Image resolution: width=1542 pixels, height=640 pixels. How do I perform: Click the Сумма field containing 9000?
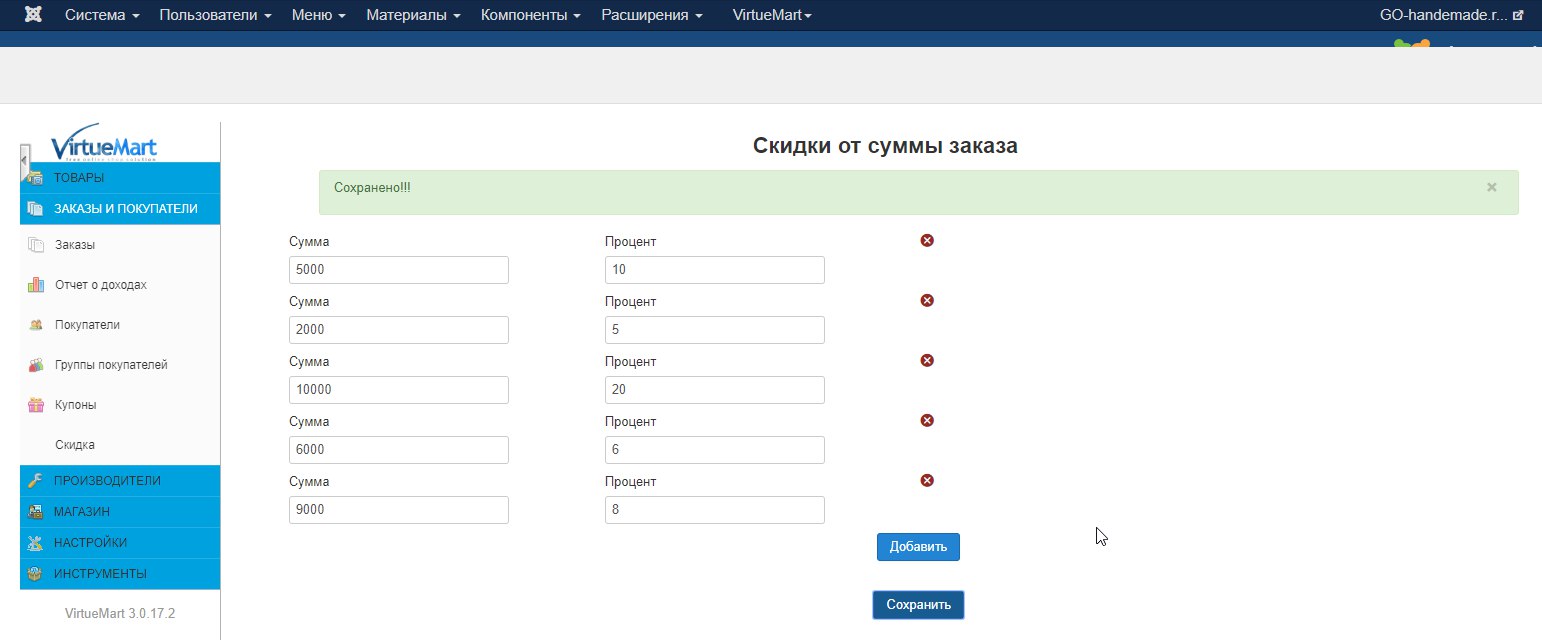[399, 510]
